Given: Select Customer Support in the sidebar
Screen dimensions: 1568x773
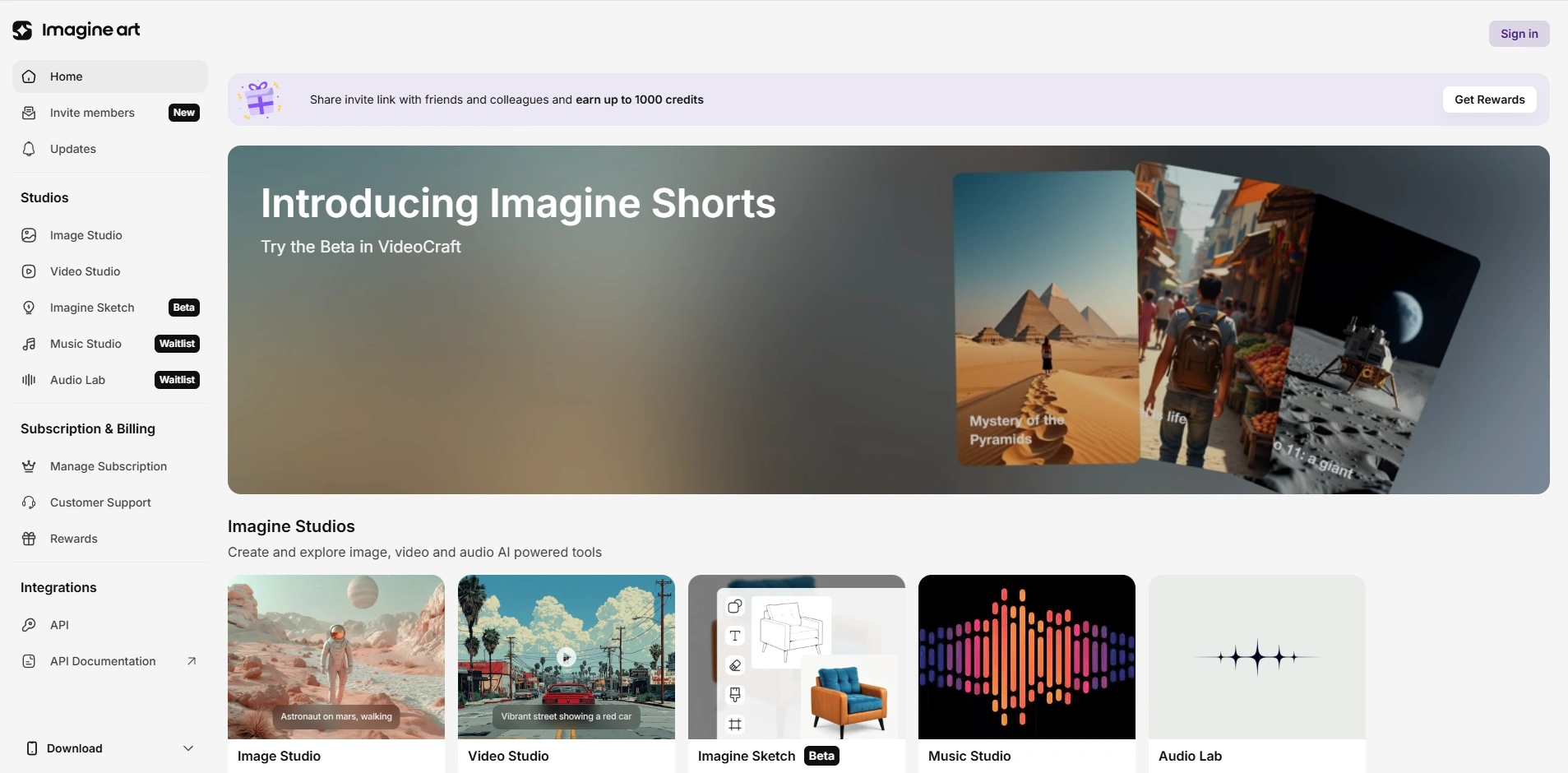Looking at the screenshot, I should click(110, 502).
